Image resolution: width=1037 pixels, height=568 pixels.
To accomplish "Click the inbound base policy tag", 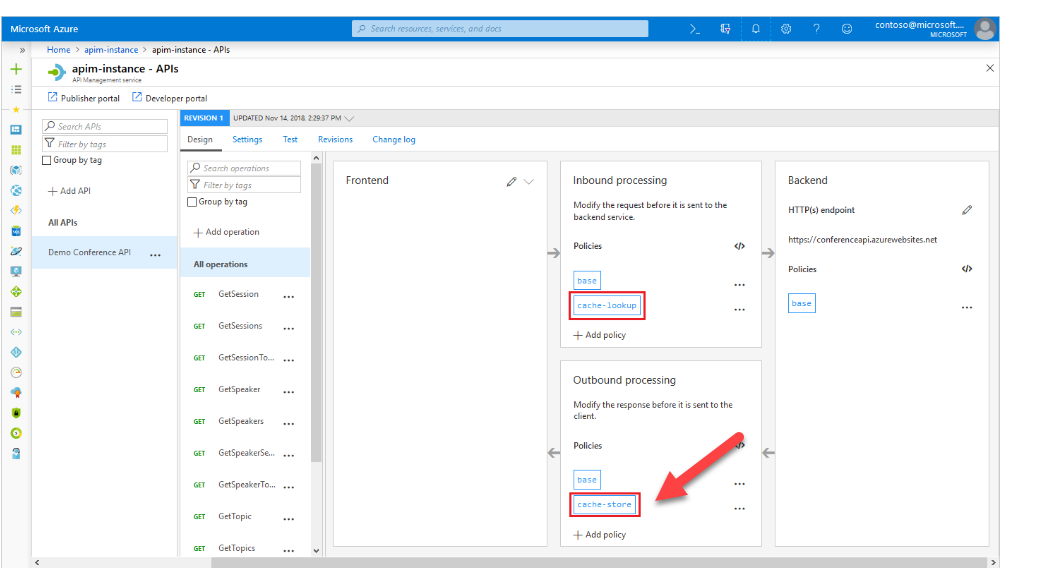I will pos(587,280).
